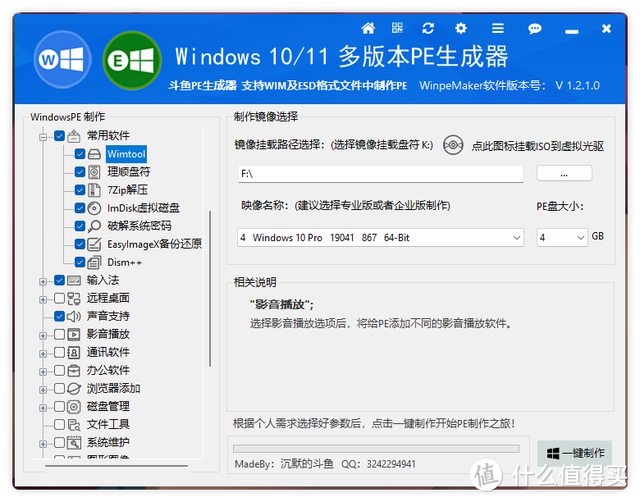Check the 通讯软件 checkbox

[x=60, y=352]
